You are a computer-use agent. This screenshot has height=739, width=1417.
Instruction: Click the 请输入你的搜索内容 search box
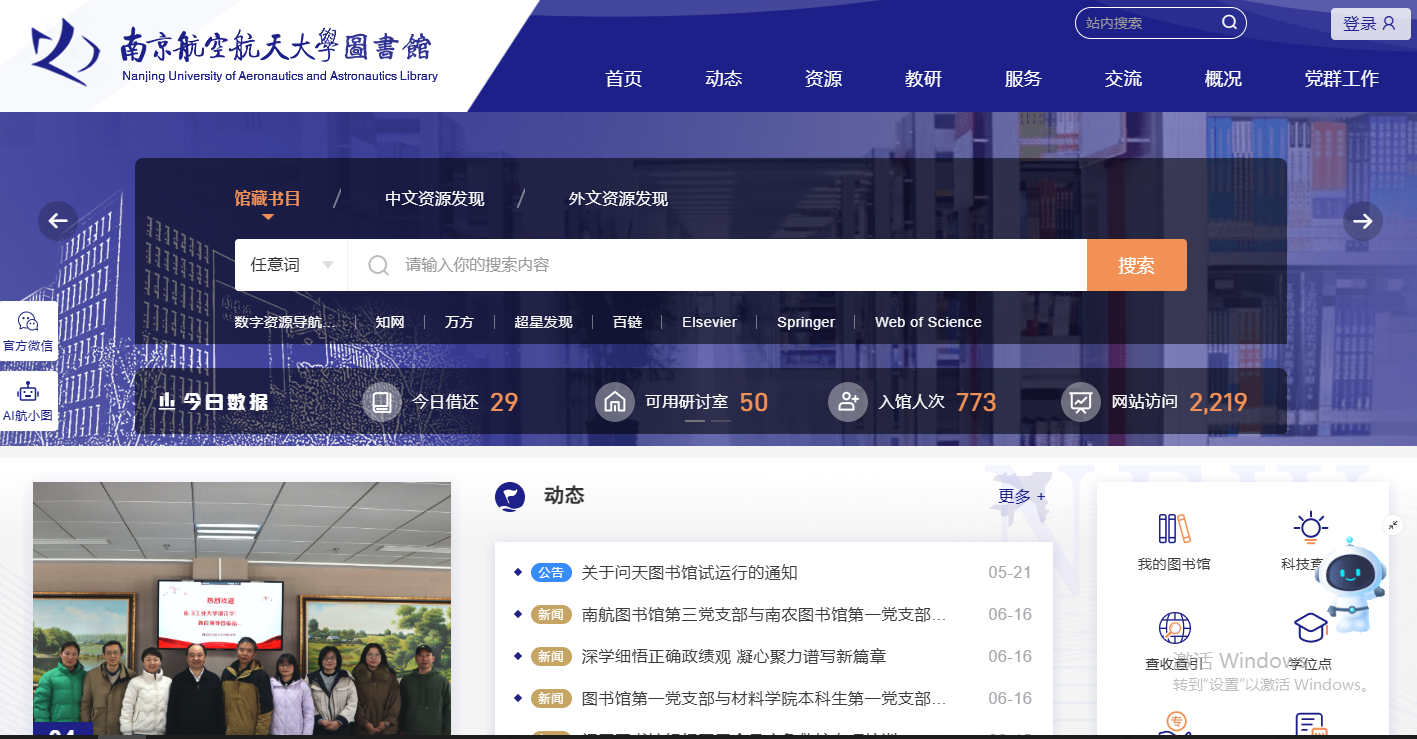pyautogui.click(x=717, y=265)
